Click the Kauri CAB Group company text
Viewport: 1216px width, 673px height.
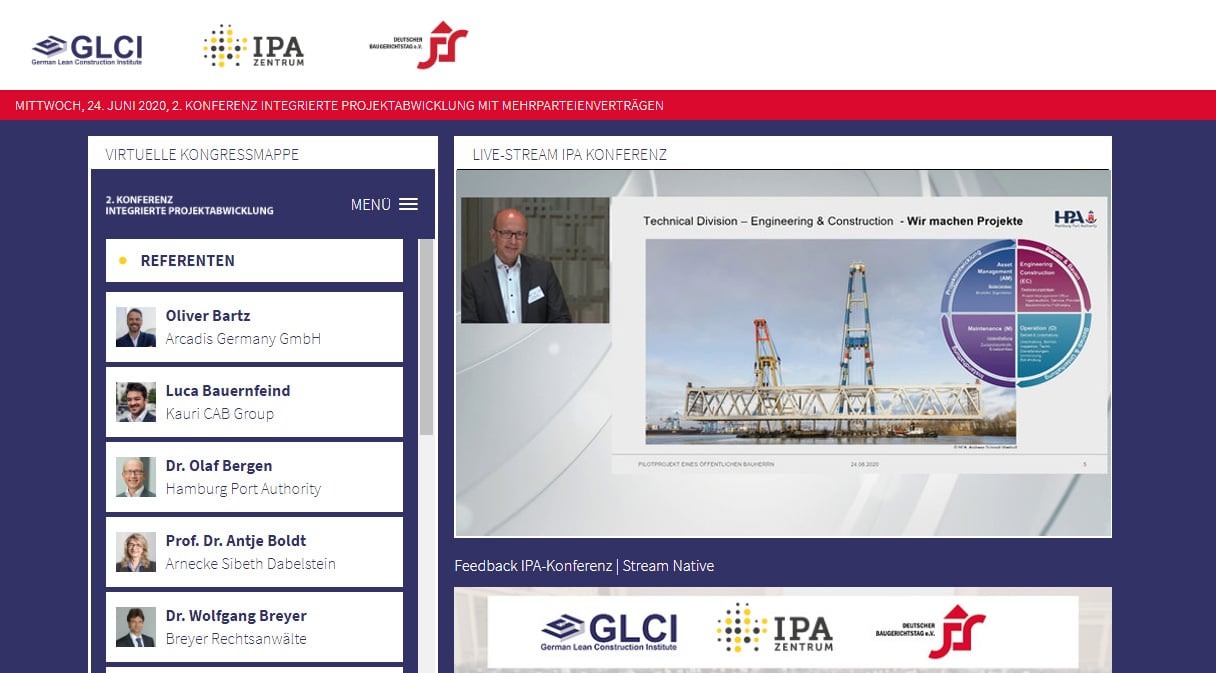coord(220,414)
